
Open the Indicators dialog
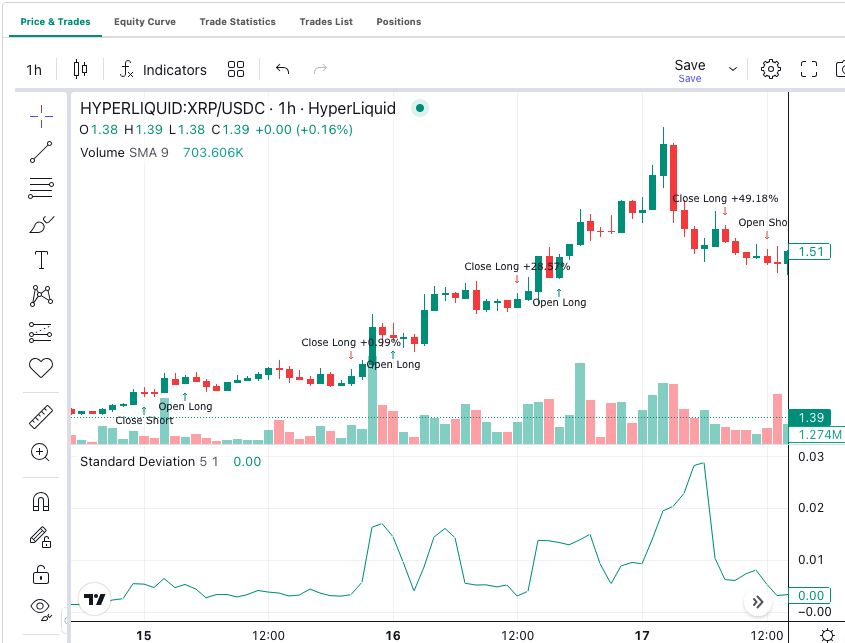pos(163,70)
